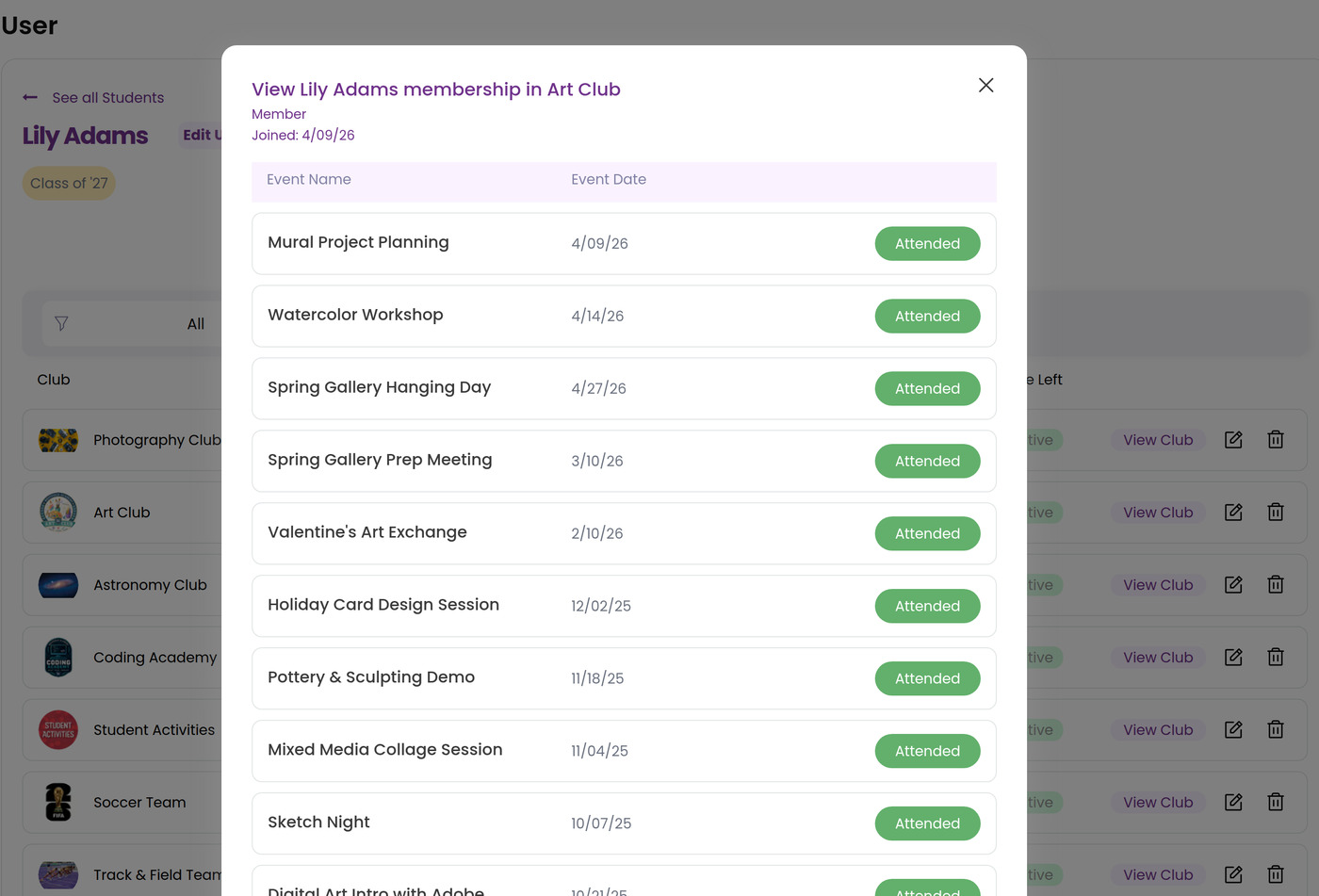
Task: Select the Watercolor Workshop event name
Action: [x=355, y=315]
